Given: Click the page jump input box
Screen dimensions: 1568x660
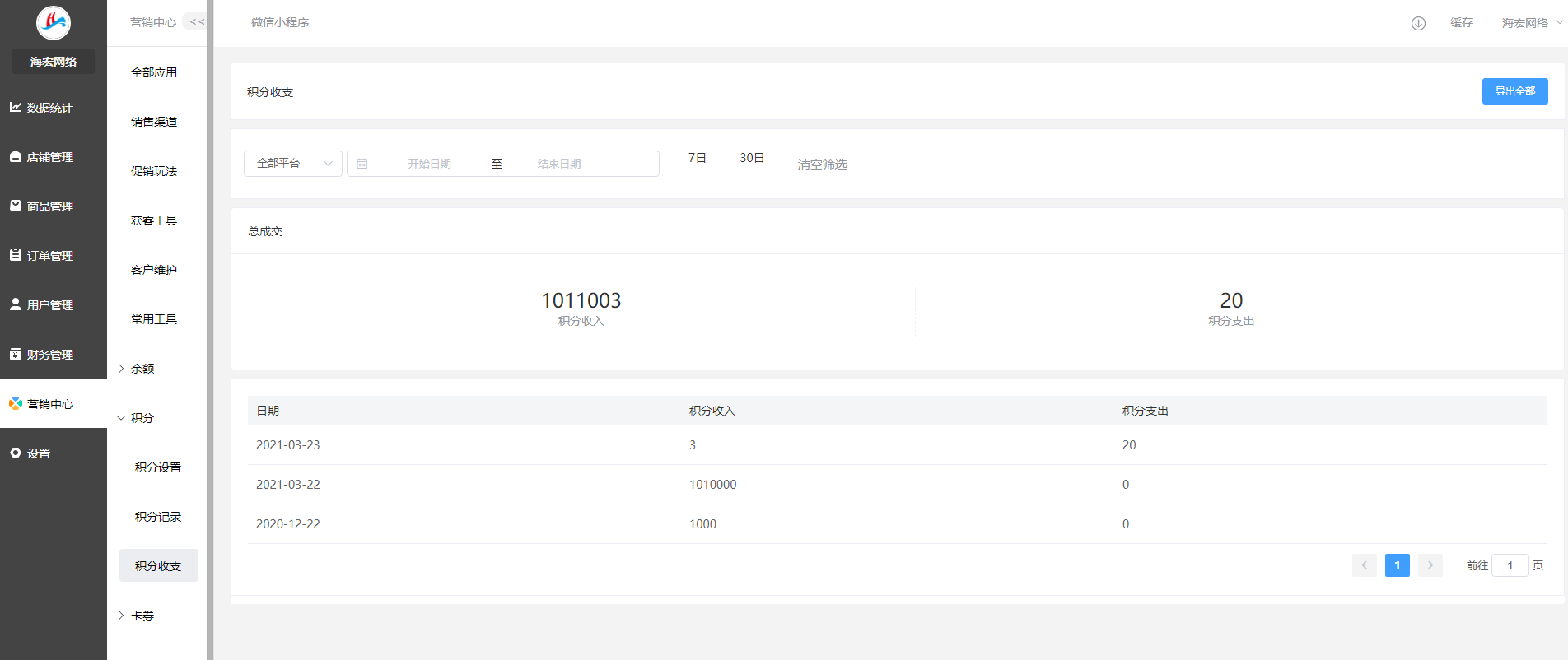Looking at the screenshot, I should [x=1510, y=565].
